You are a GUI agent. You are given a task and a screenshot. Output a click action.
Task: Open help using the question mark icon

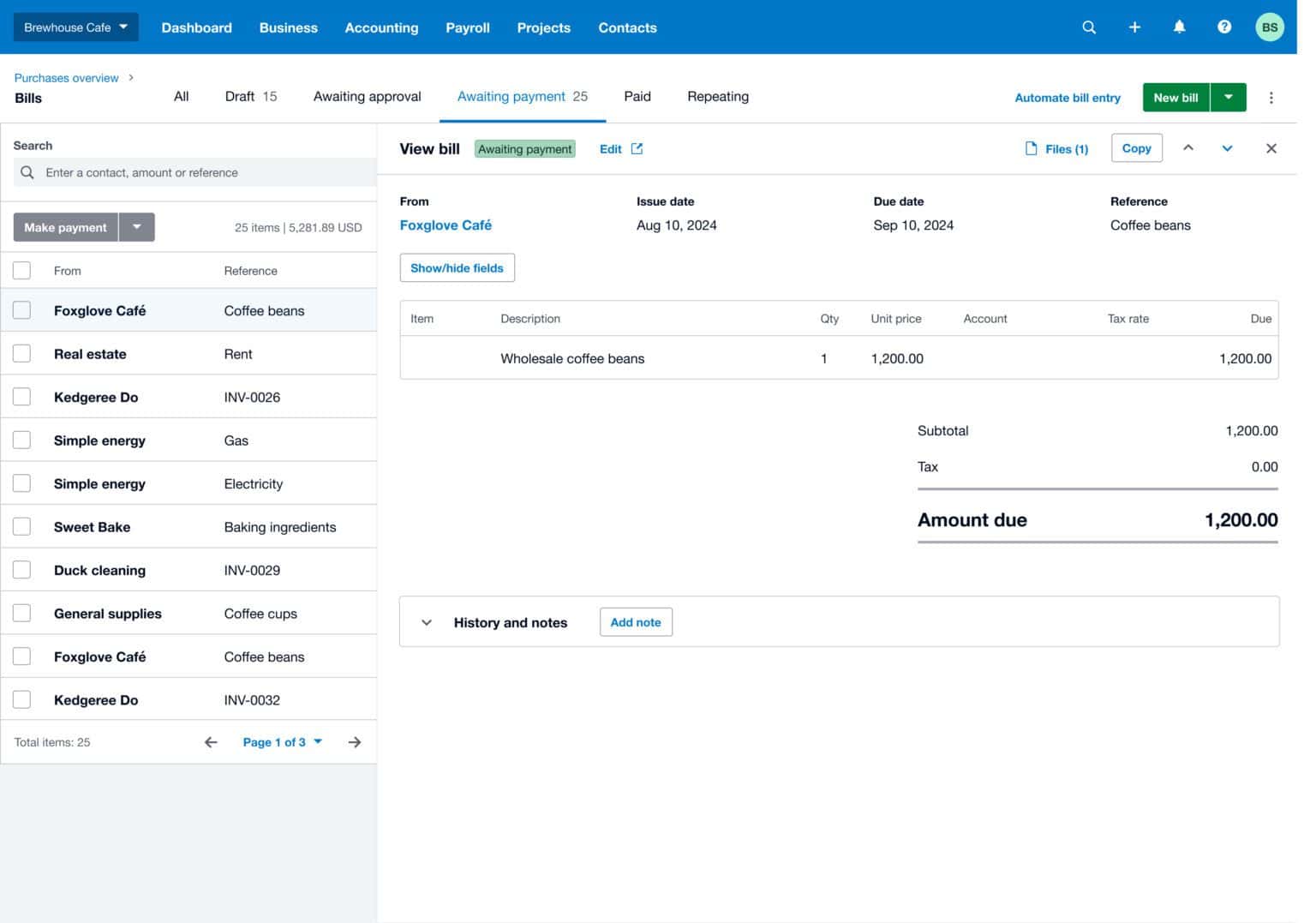(1223, 27)
